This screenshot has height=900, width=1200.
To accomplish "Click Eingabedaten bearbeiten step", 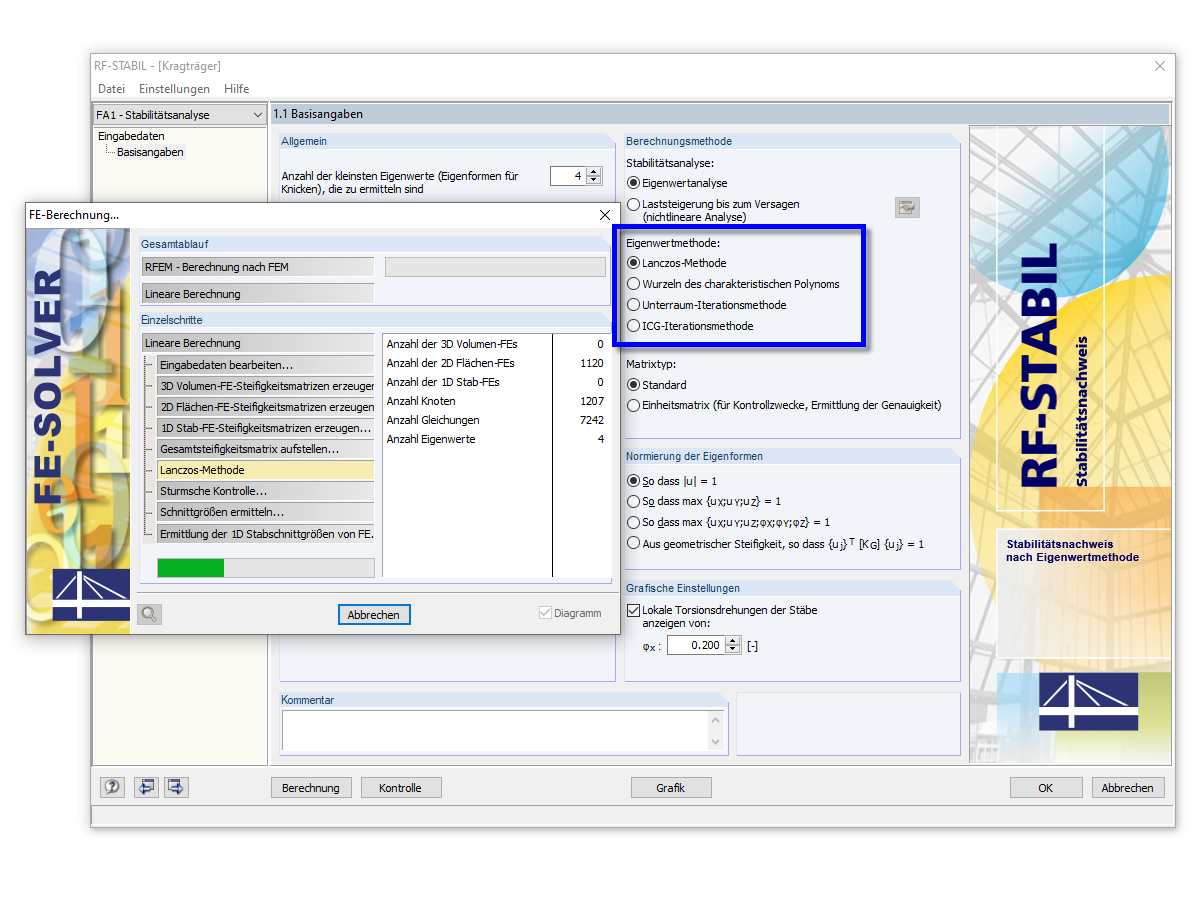I will [x=266, y=365].
